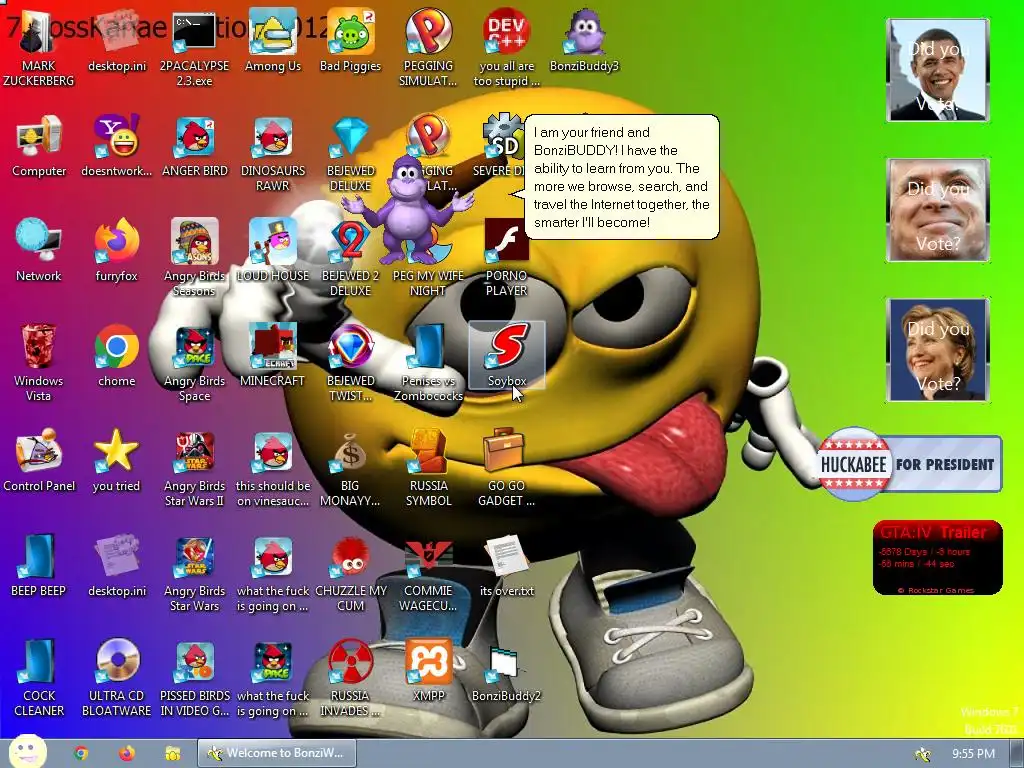The height and width of the screenshot is (768, 1024).
Task: Click the 9:55 PM taskbar clock
Action: click(973, 754)
